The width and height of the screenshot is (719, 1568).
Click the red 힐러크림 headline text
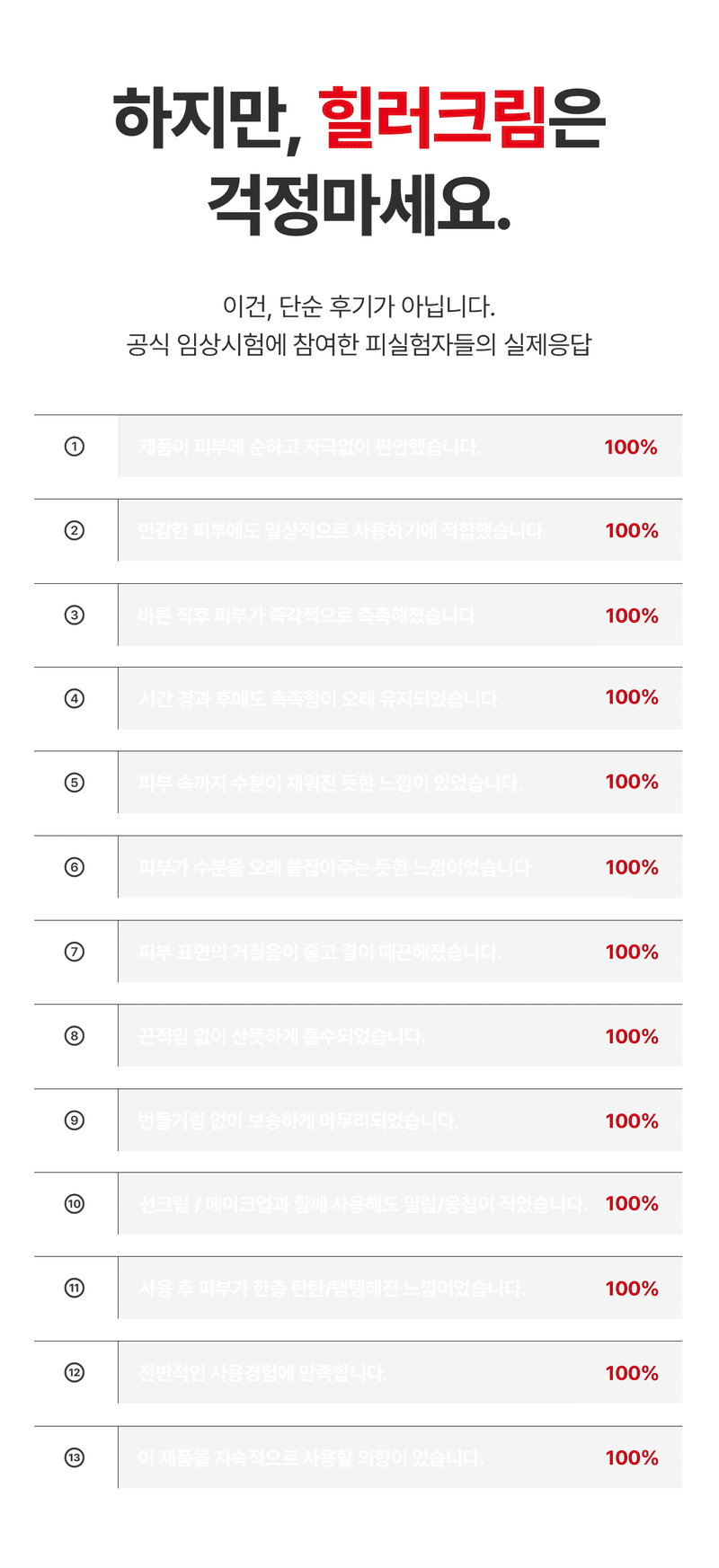click(x=433, y=118)
